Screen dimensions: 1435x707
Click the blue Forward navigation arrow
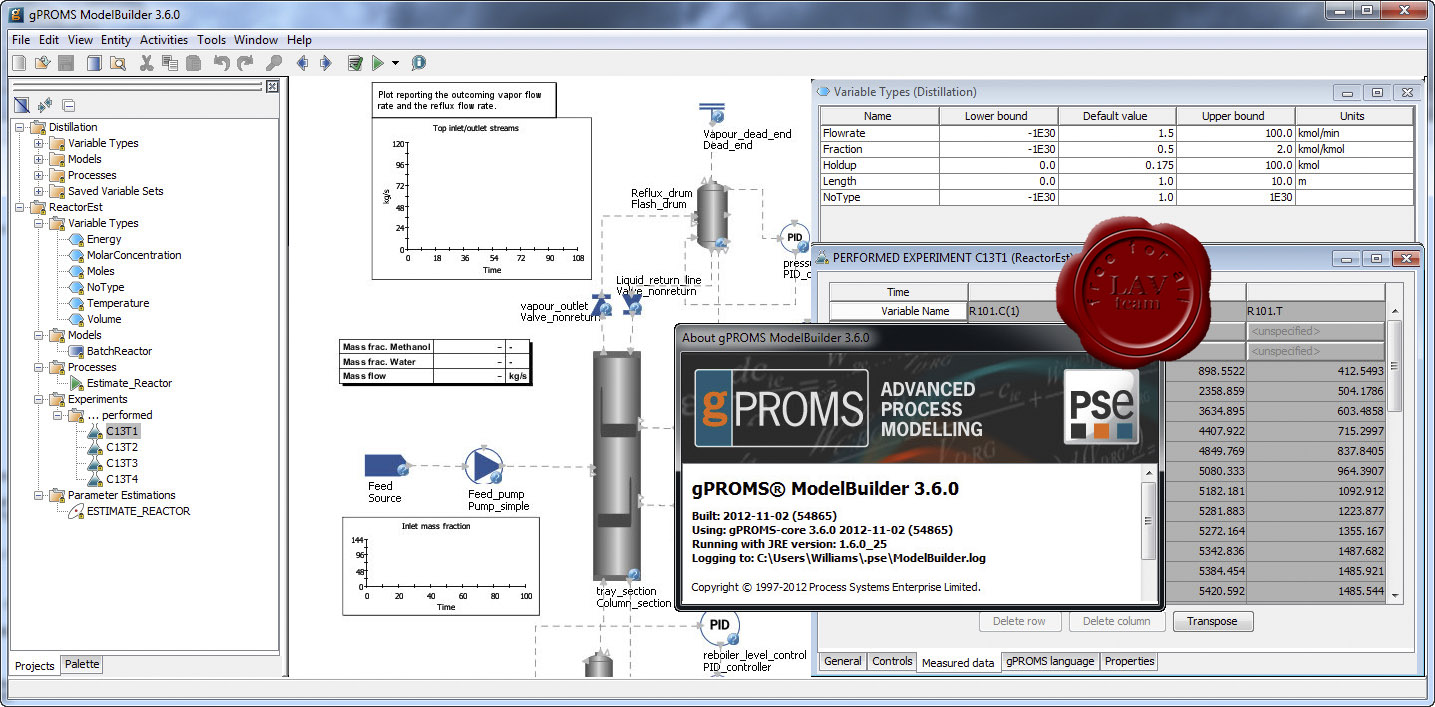[325, 63]
